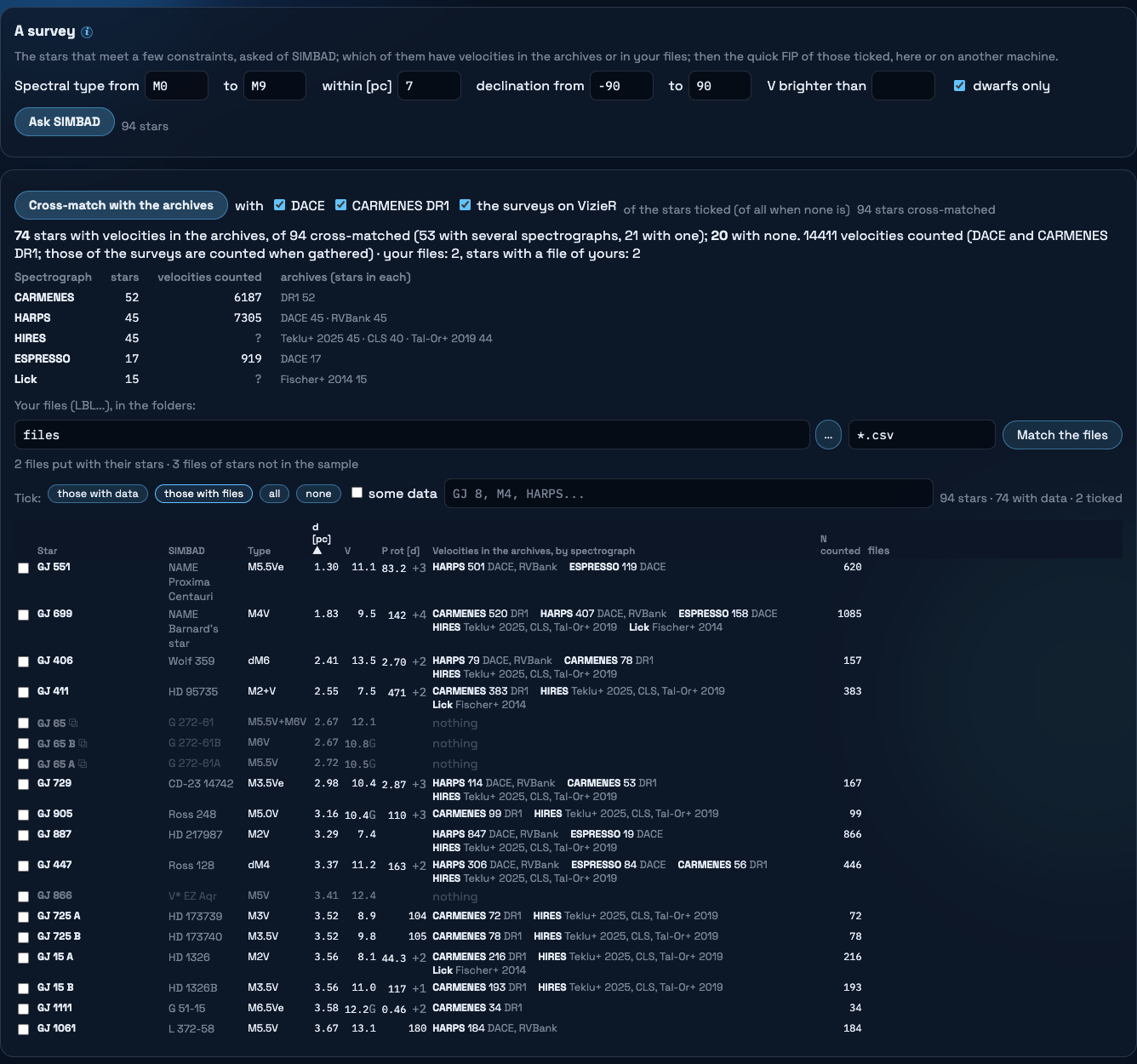Uncheck the DACE archive checkbox
The width and height of the screenshot is (1137, 1064).
point(279,205)
